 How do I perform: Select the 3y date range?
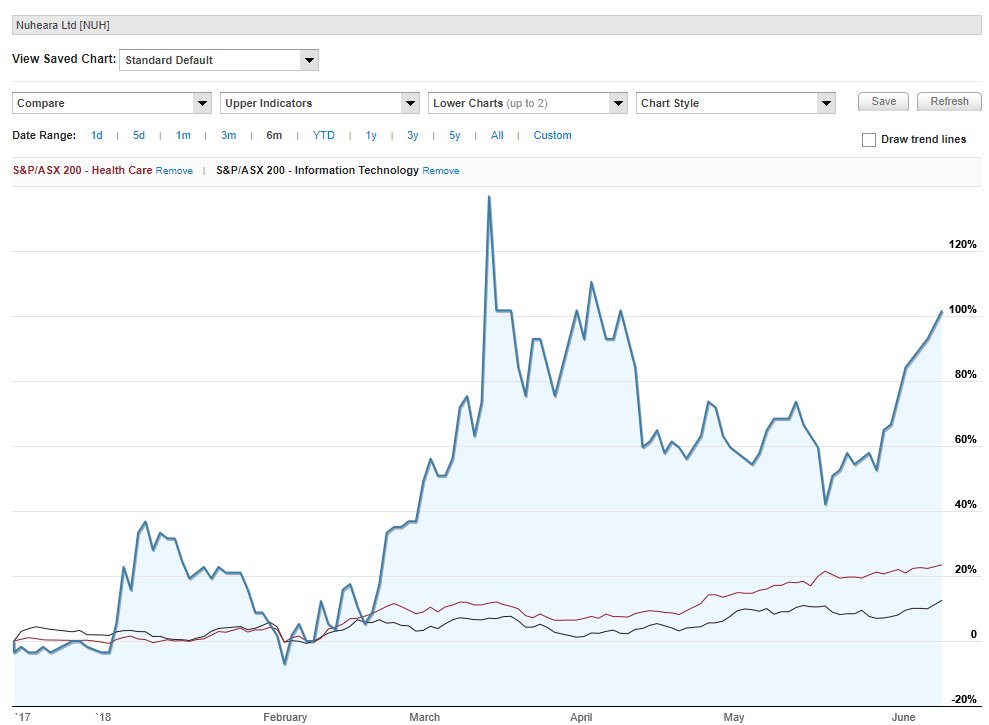[x=413, y=135]
